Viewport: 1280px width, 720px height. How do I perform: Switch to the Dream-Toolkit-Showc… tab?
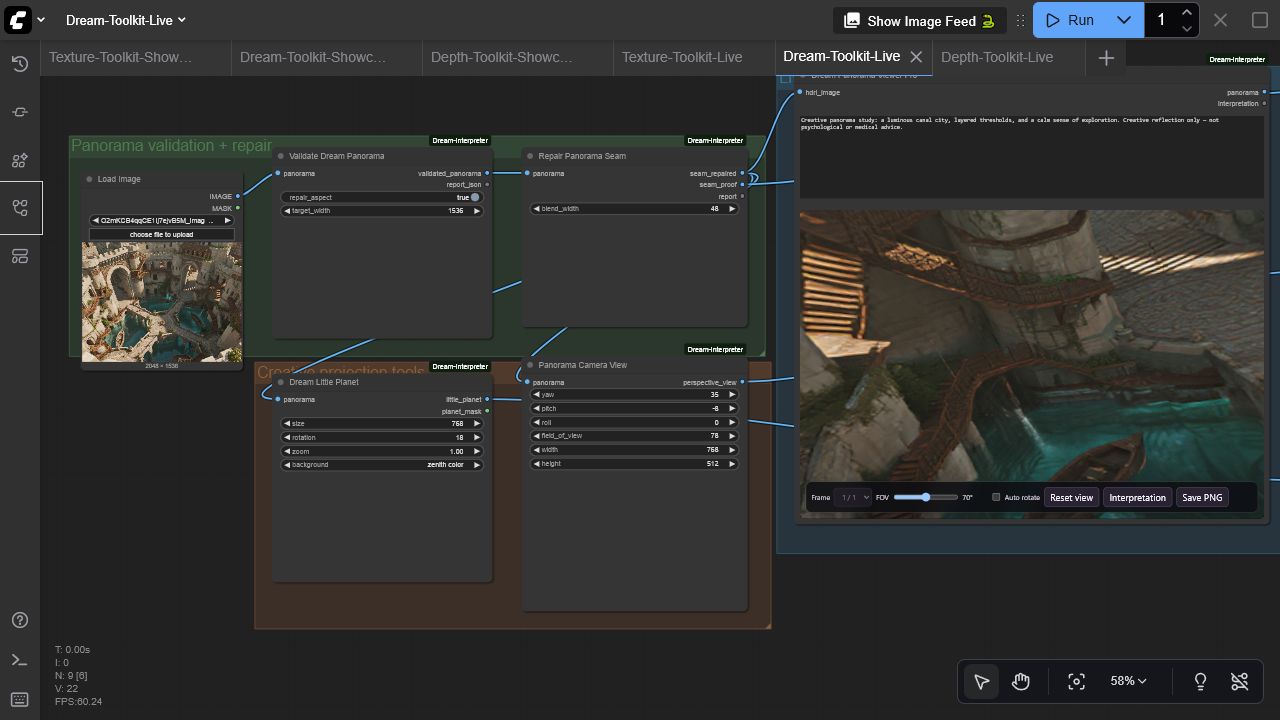(313, 58)
